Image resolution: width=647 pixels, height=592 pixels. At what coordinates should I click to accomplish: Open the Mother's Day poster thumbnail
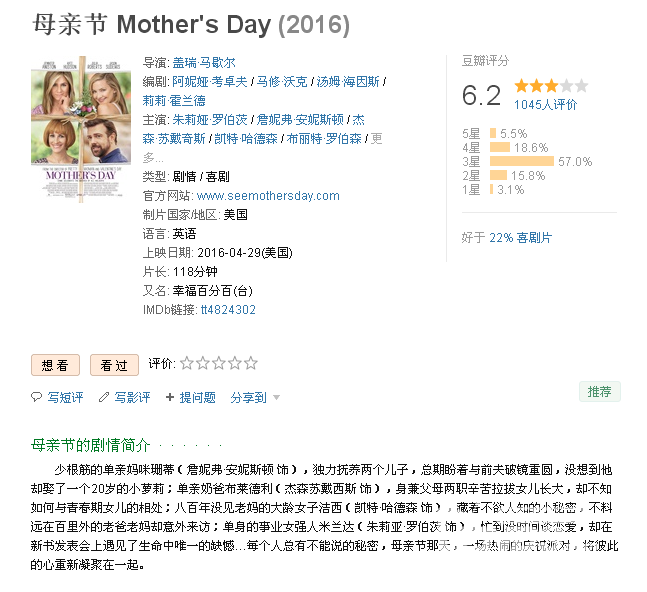81,129
